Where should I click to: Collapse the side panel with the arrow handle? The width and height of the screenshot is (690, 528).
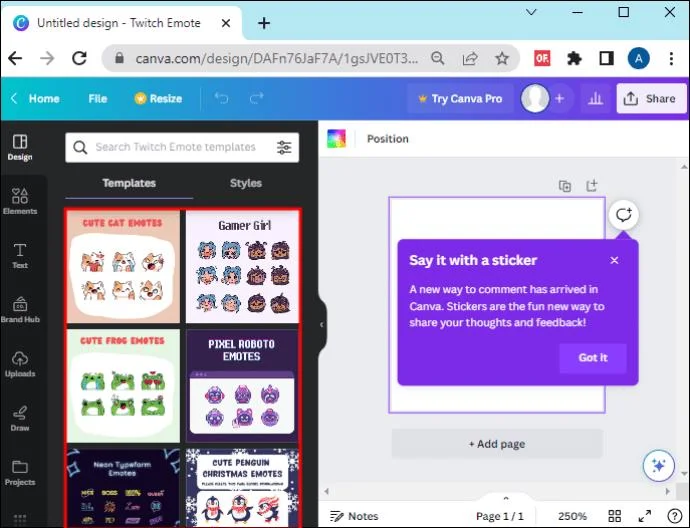coord(322,325)
